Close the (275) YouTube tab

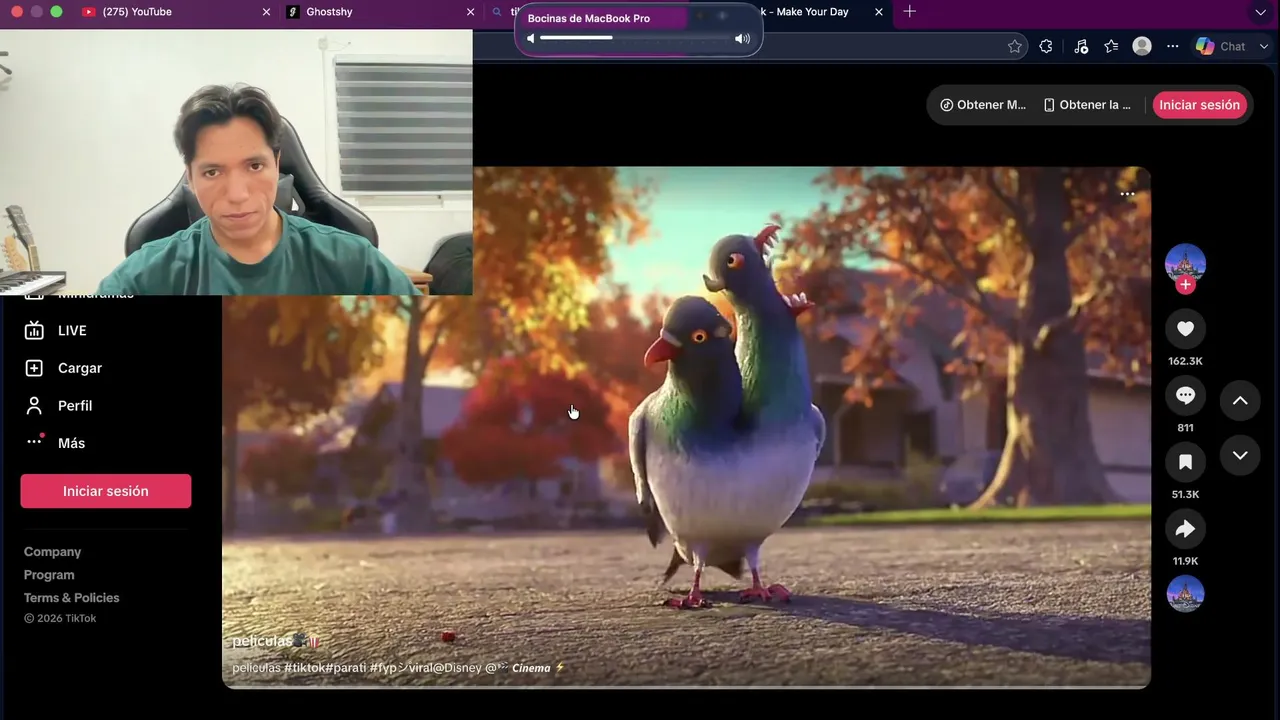pyautogui.click(x=266, y=12)
